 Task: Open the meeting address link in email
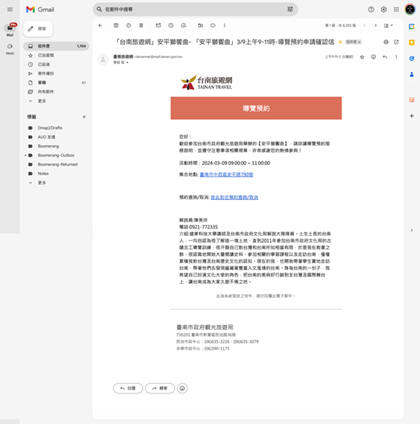point(226,174)
